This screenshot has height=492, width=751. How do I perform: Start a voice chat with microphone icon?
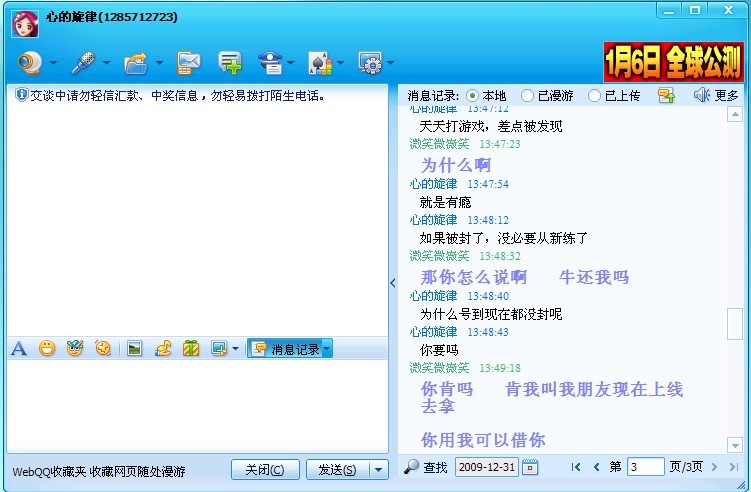(x=83, y=63)
